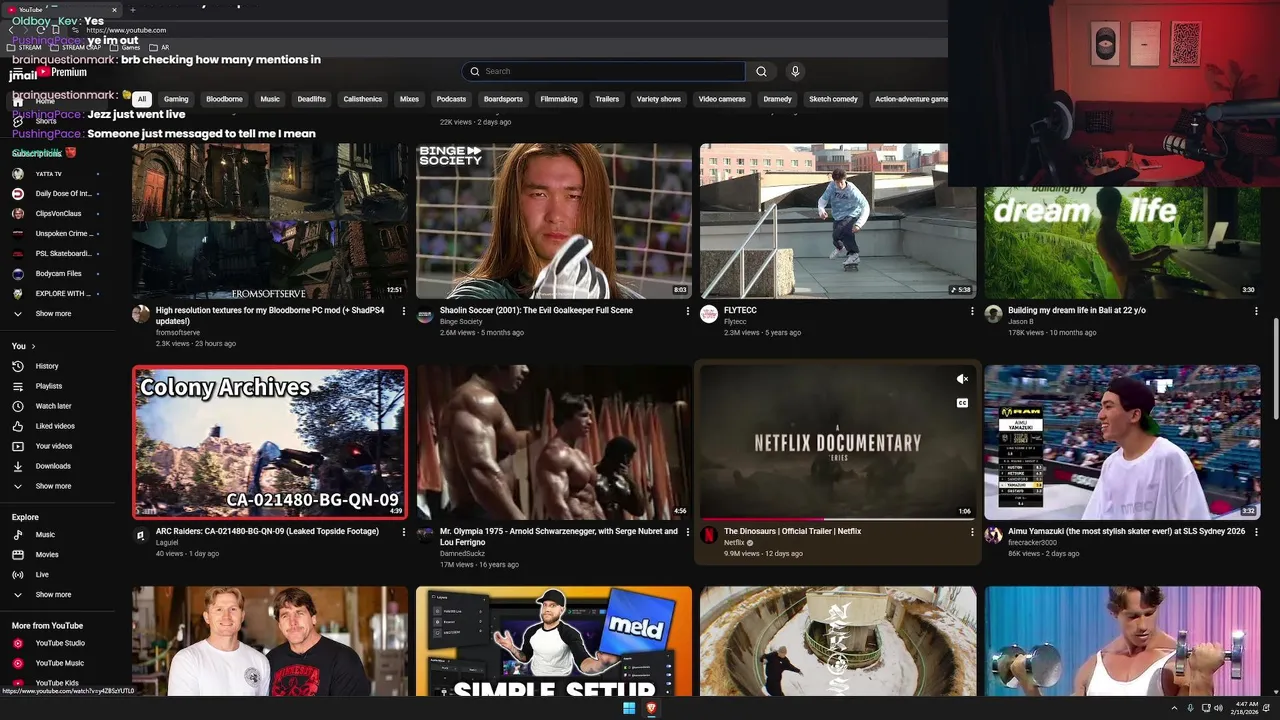Open YouTube Kids link

57,683
